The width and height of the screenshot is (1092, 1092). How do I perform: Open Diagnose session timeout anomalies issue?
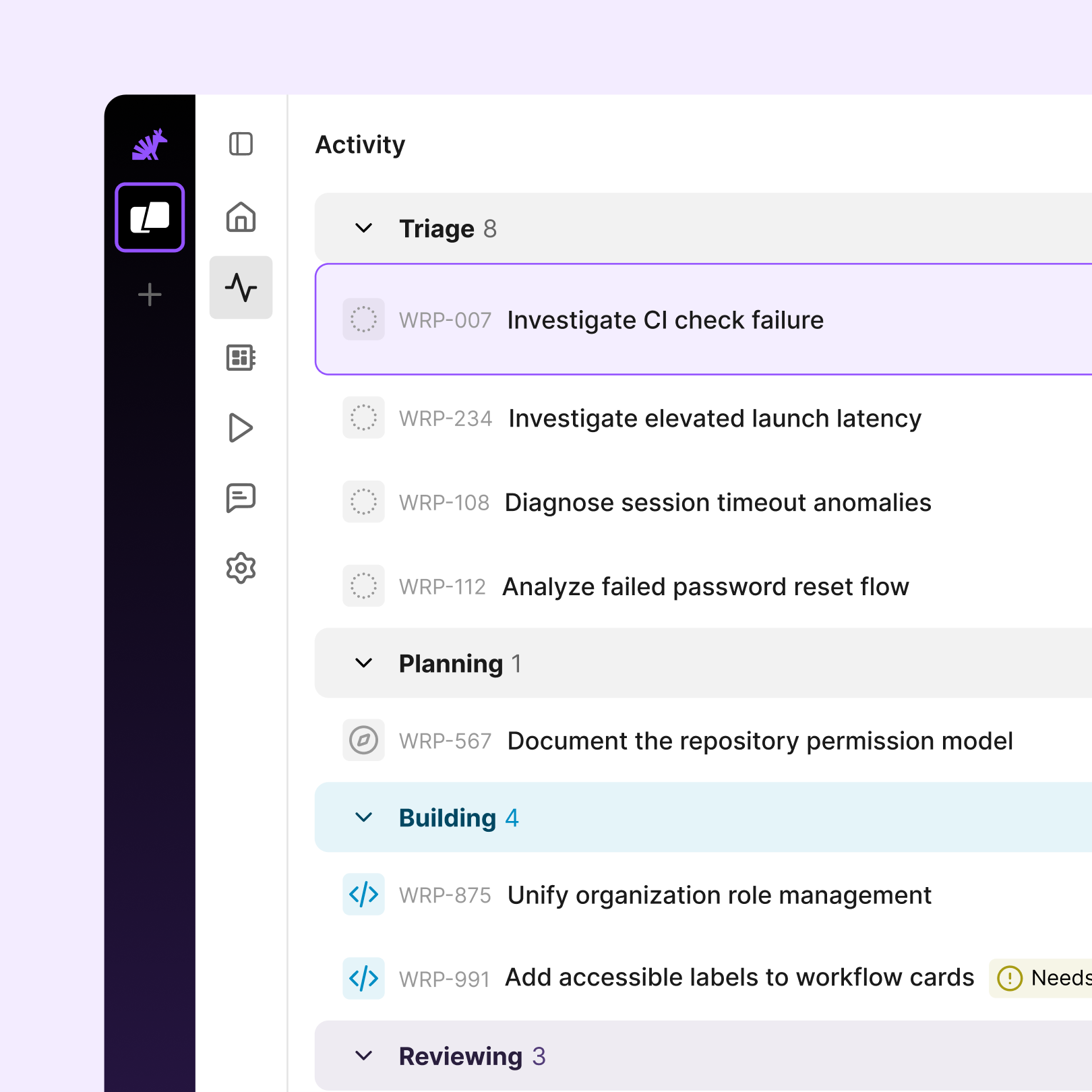[x=718, y=503]
